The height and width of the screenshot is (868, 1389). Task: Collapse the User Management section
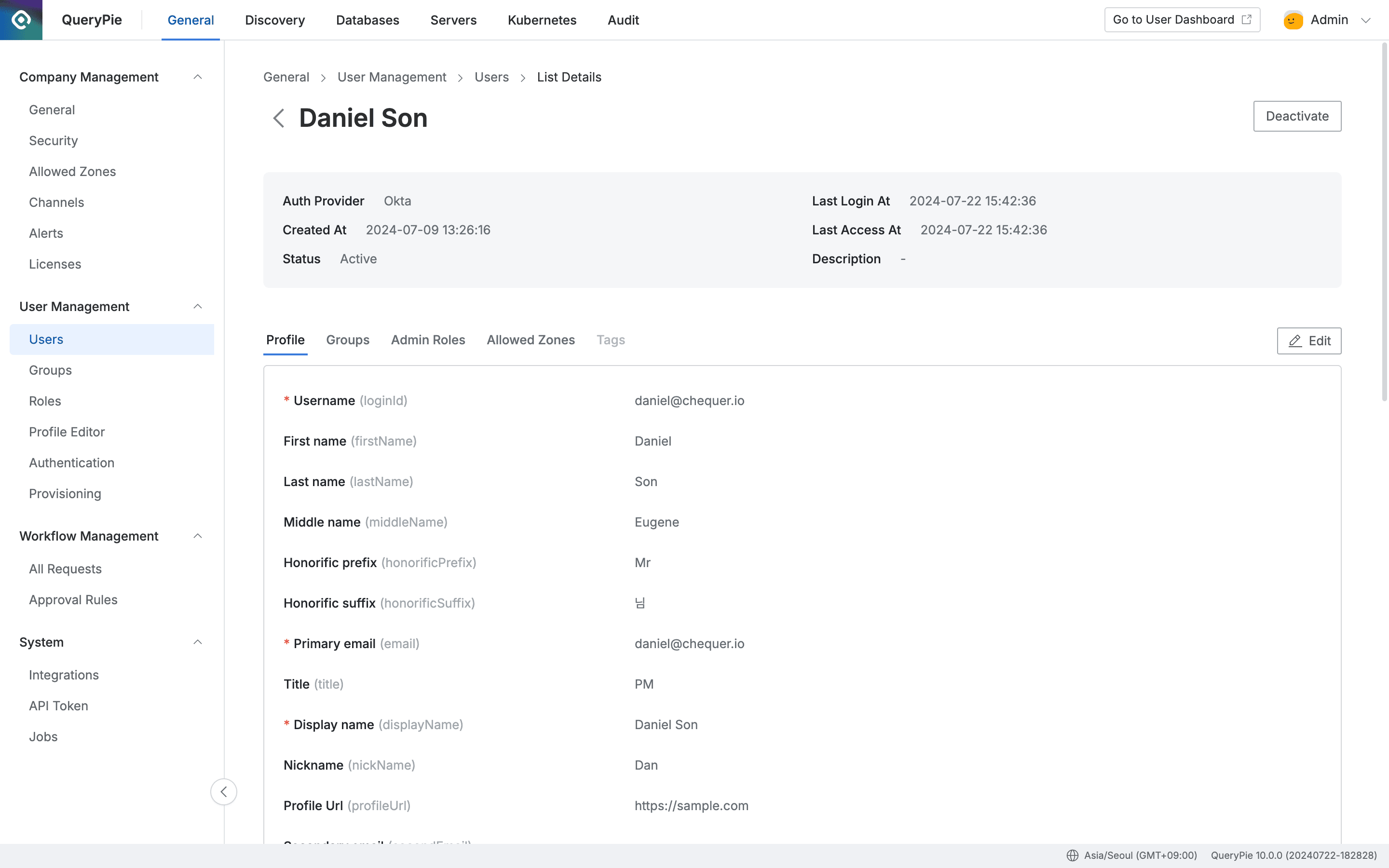pyautogui.click(x=198, y=306)
